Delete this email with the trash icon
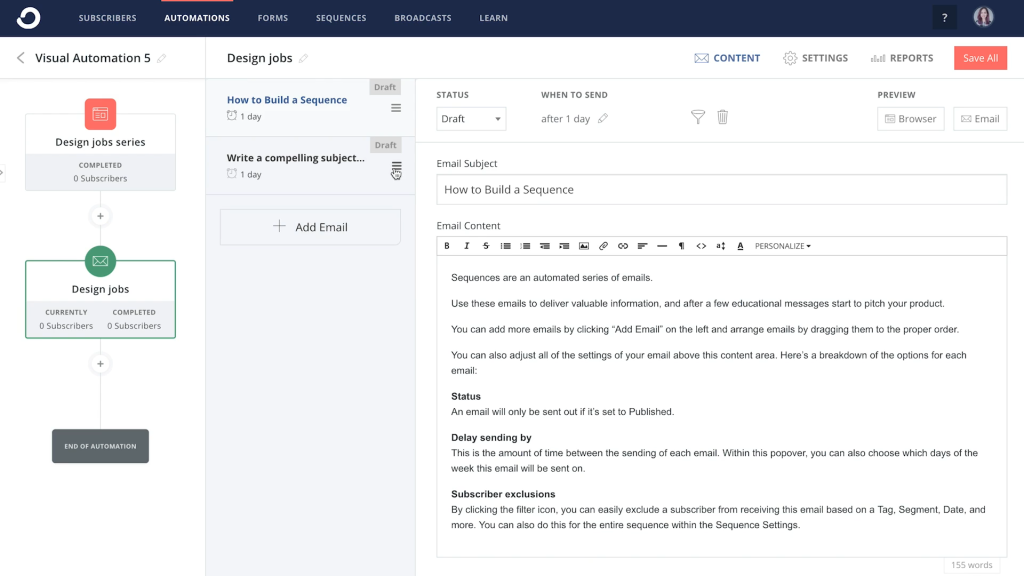1024x576 pixels. click(723, 118)
